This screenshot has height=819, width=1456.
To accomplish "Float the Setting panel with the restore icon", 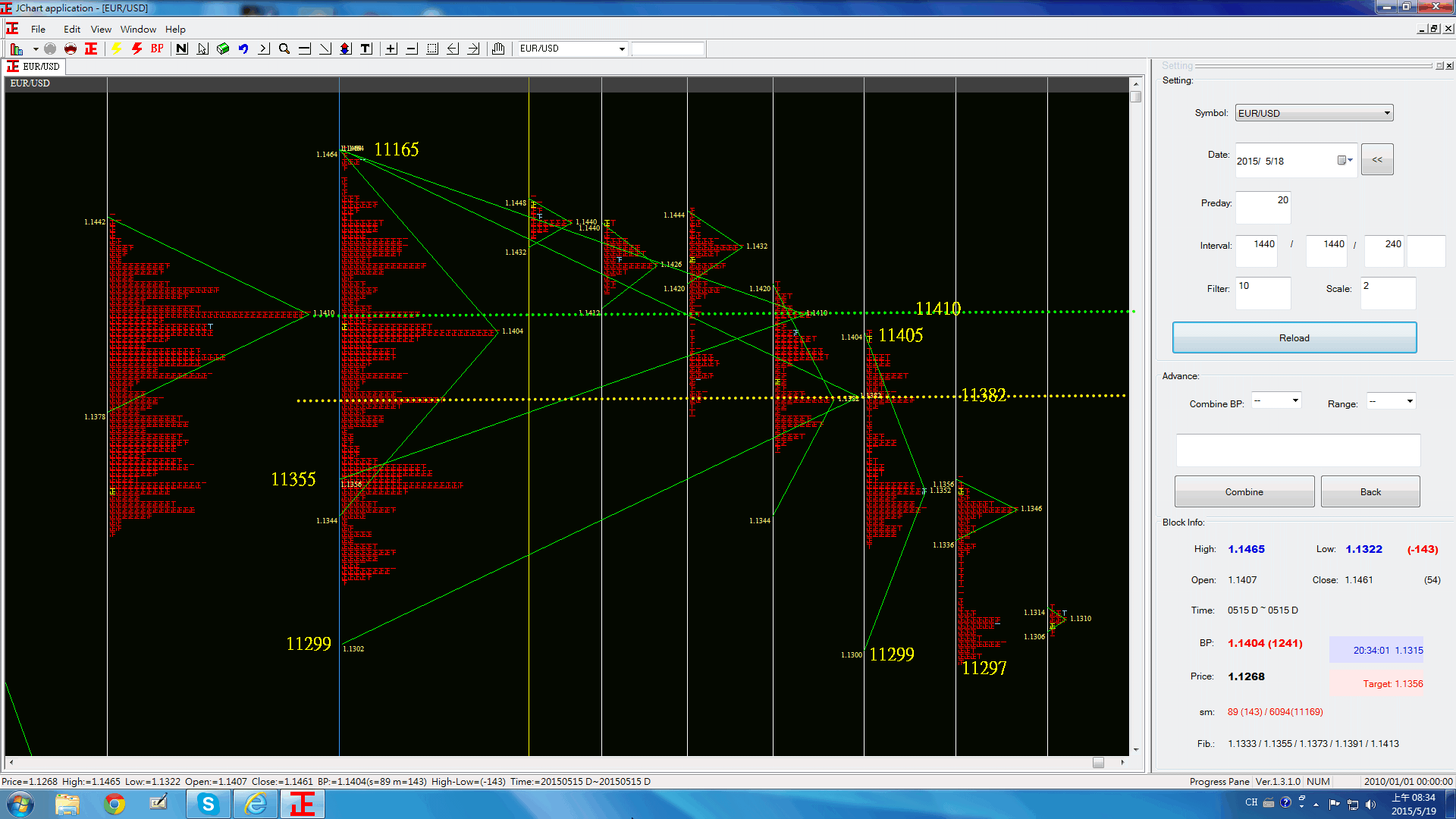I will click(1439, 66).
